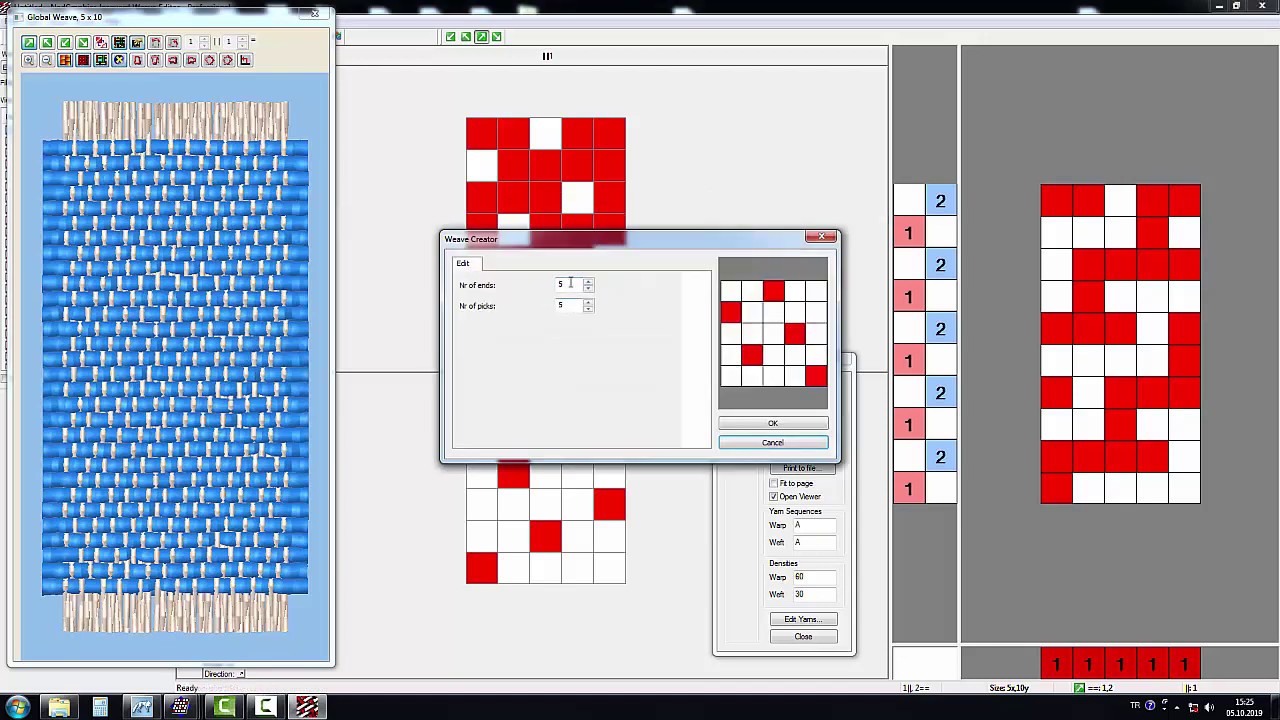The image size is (1280, 720).
Task: Click the first green check icon above canvas
Action: coord(451,37)
